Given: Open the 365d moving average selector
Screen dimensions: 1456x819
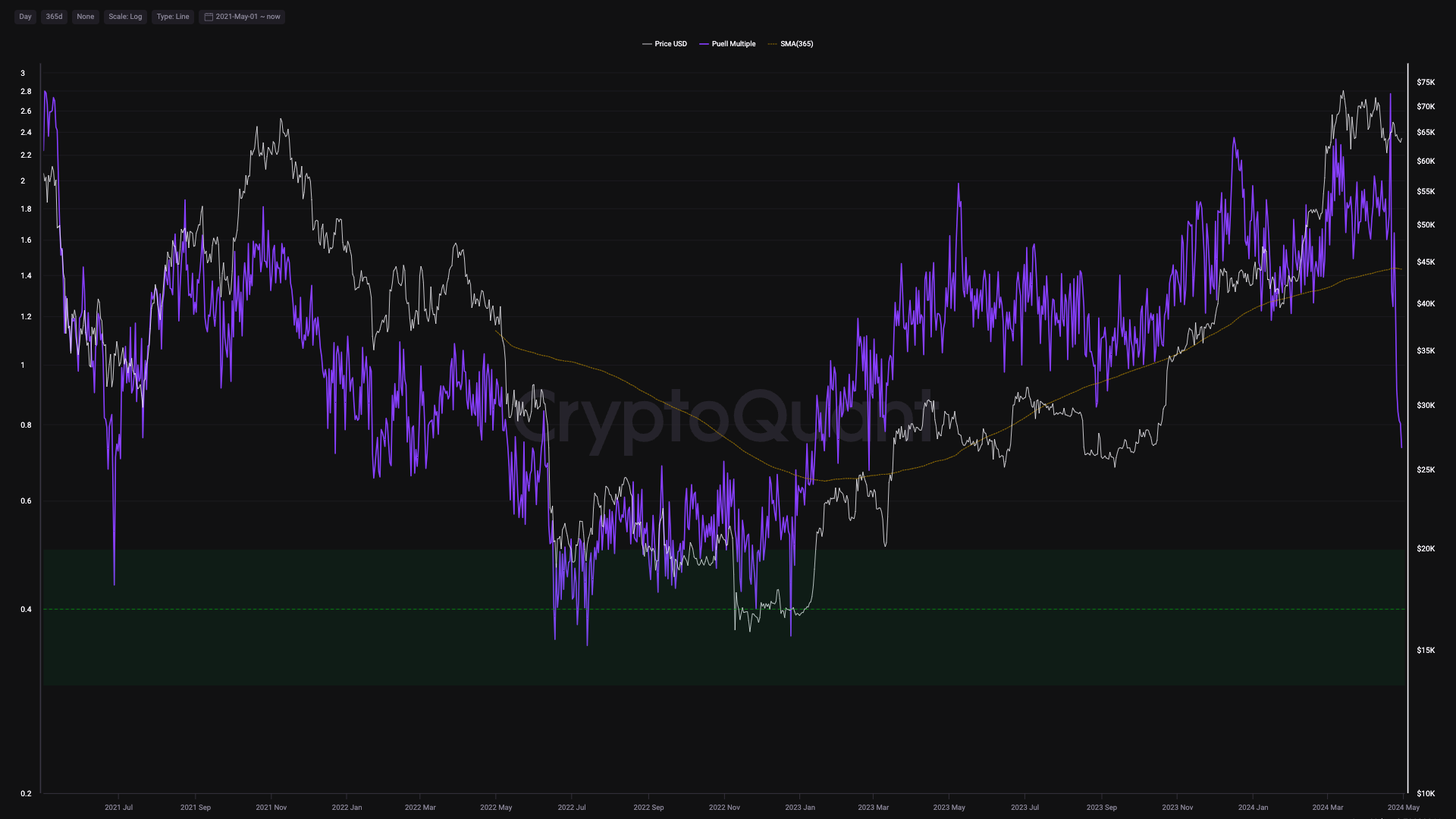Looking at the screenshot, I should pyautogui.click(x=54, y=17).
